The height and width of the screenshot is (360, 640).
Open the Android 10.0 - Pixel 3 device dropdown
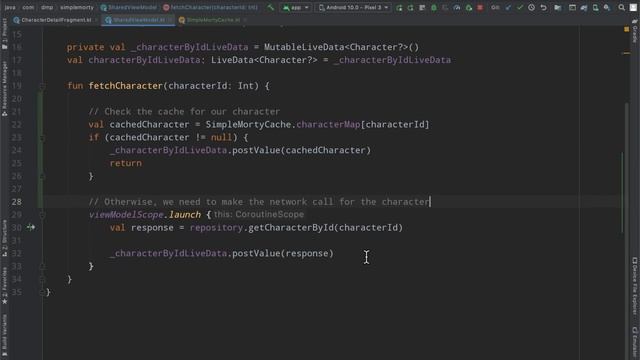tap(353, 7)
